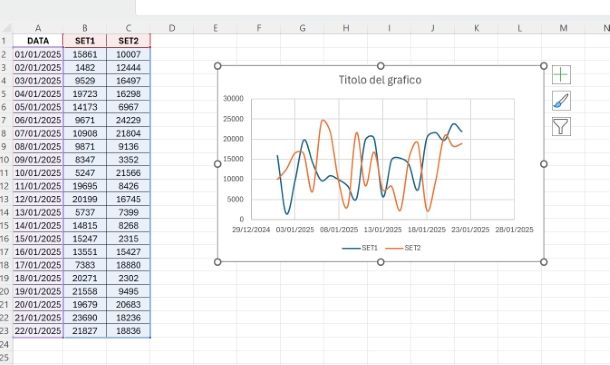The height and width of the screenshot is (365, 610).
Task: Select the SET1 header cell
Action: click(x=85, y=41)
